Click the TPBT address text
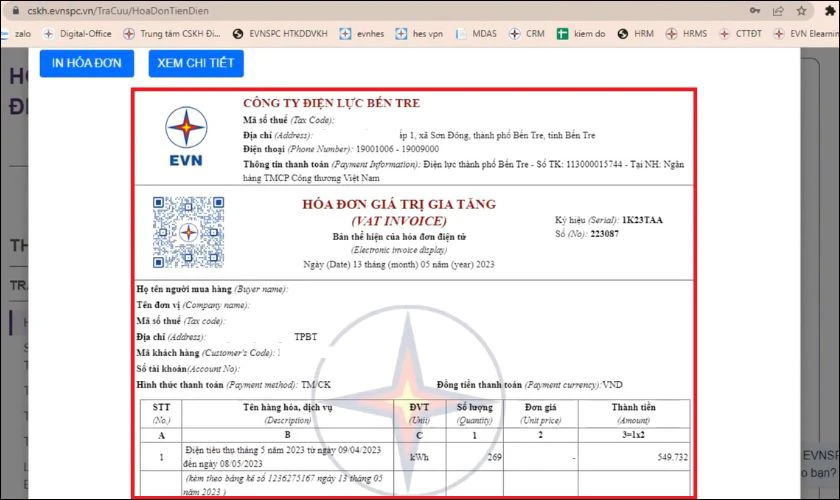Screen dimensions: 840x500 pos(306,337)
